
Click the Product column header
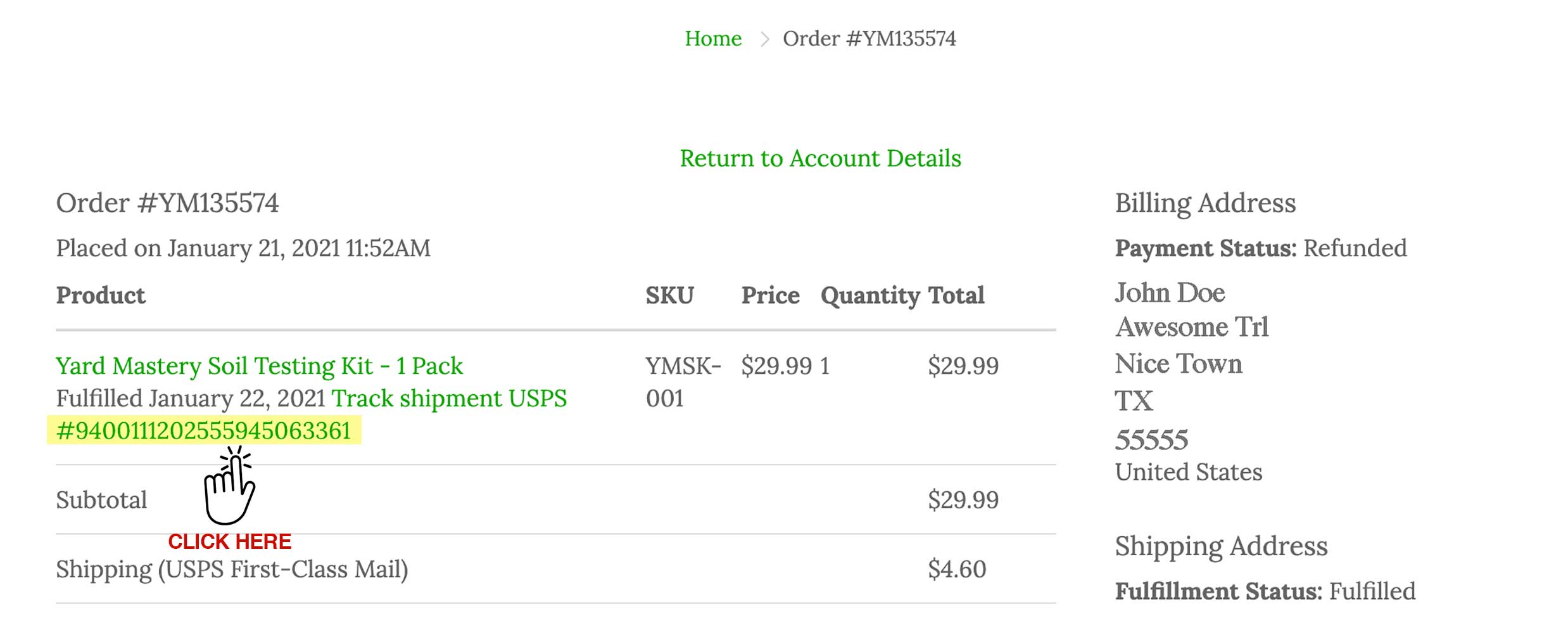pyautogui.click(x=101, y=295)
